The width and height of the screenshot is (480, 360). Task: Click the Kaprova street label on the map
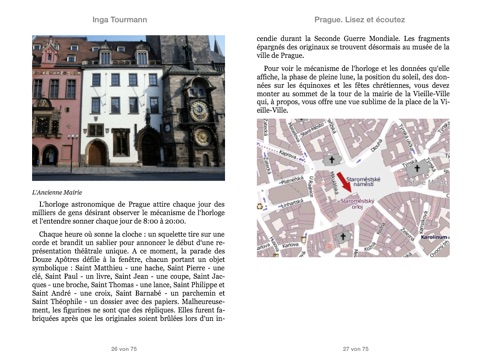coord(288,155)
